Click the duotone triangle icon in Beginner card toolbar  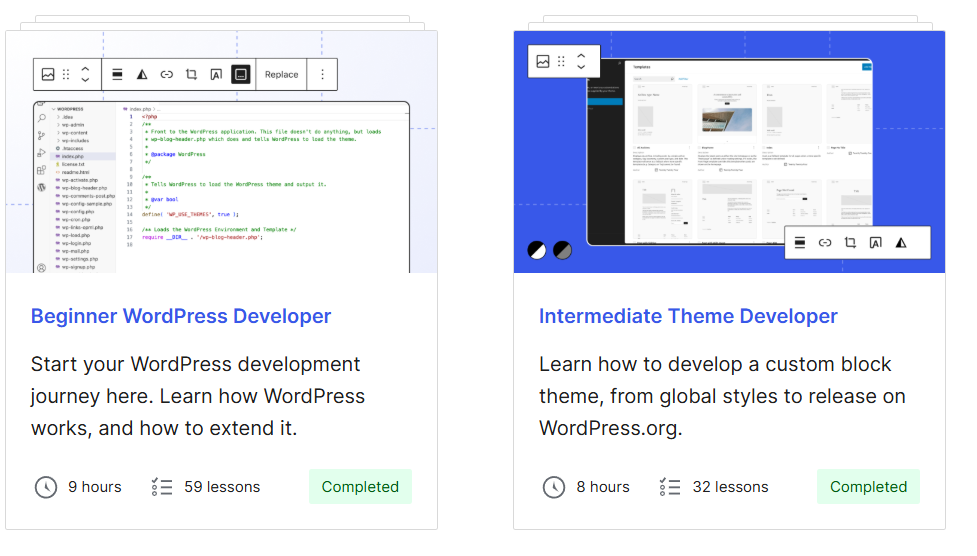point(142,75)
